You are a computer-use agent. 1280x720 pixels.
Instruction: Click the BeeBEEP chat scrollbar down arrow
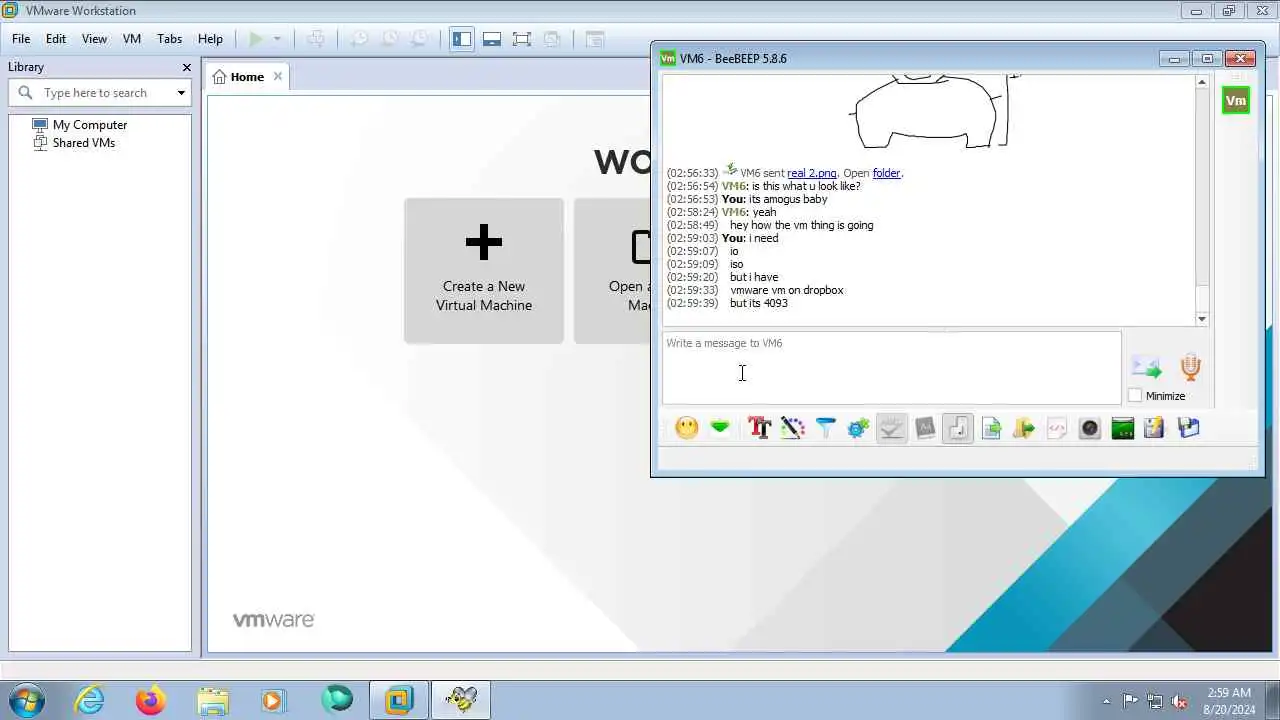click(x=1202, y=319)
